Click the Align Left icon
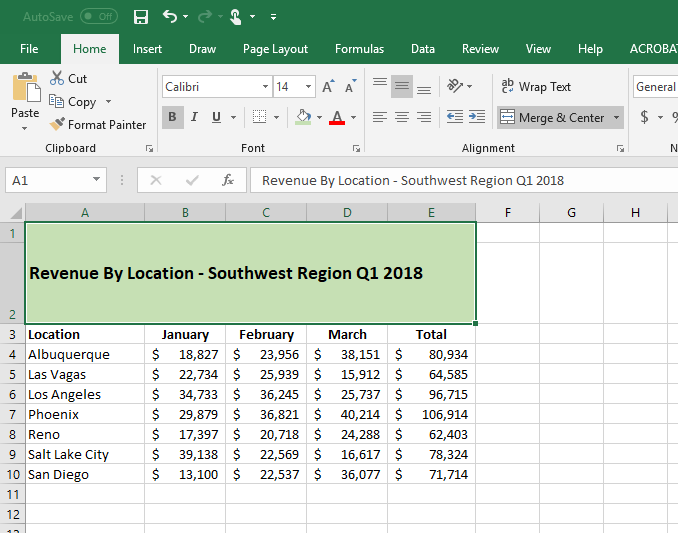Image resolution: width=678 pixels, height=533 pixels. (x=380, y=117)
